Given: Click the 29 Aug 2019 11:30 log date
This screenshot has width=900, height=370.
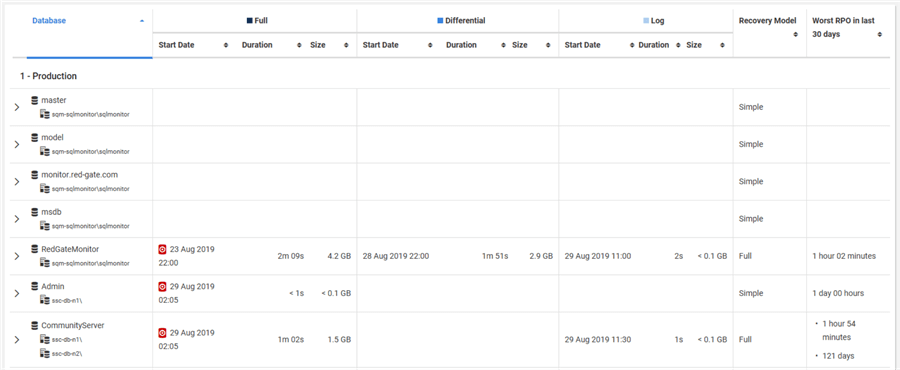Looking at the screenshot, I should click(598, 340).
